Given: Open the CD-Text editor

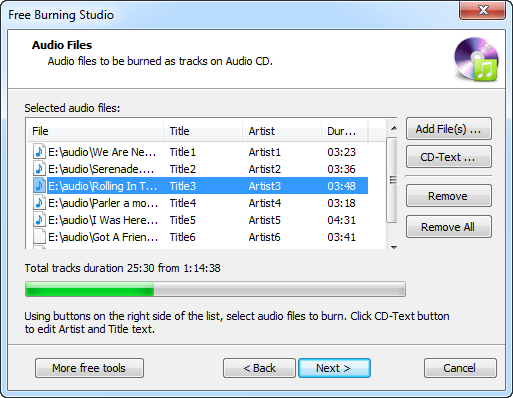Looking at the screenshot, I should click(x=449, y=157).
